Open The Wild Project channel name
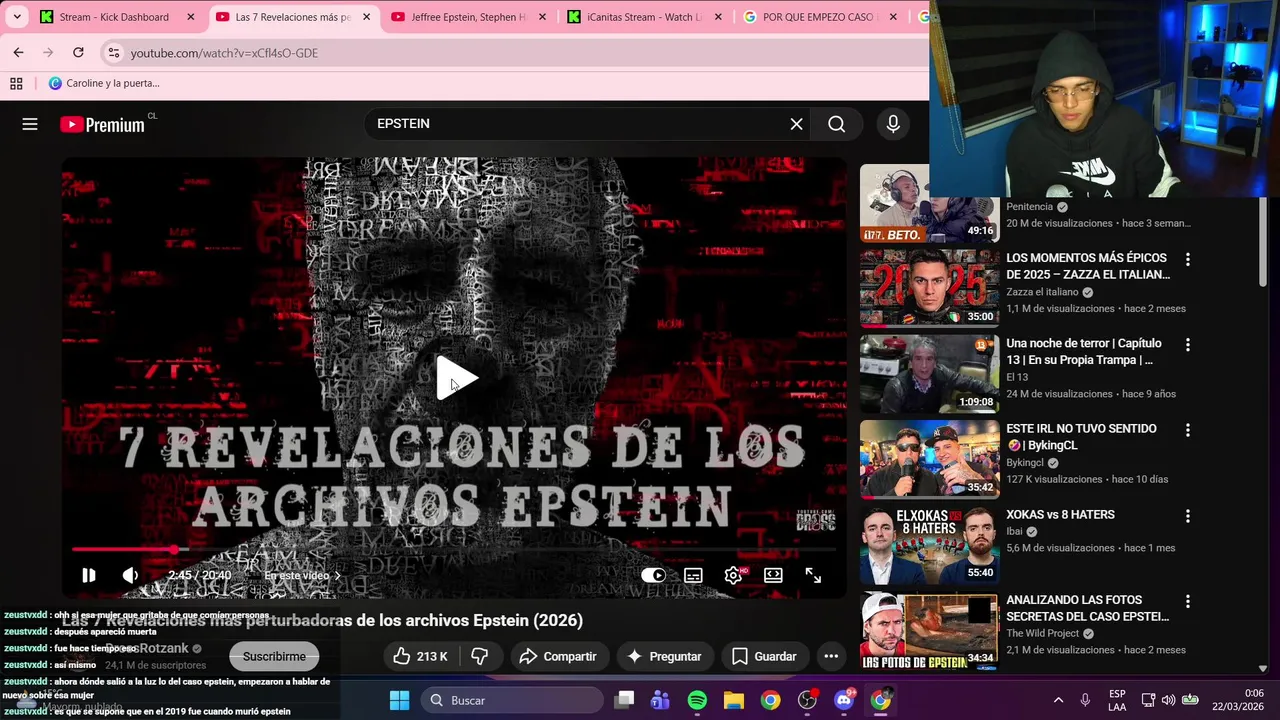This screenshot has width=1280, height=720. pos(1043,633)
